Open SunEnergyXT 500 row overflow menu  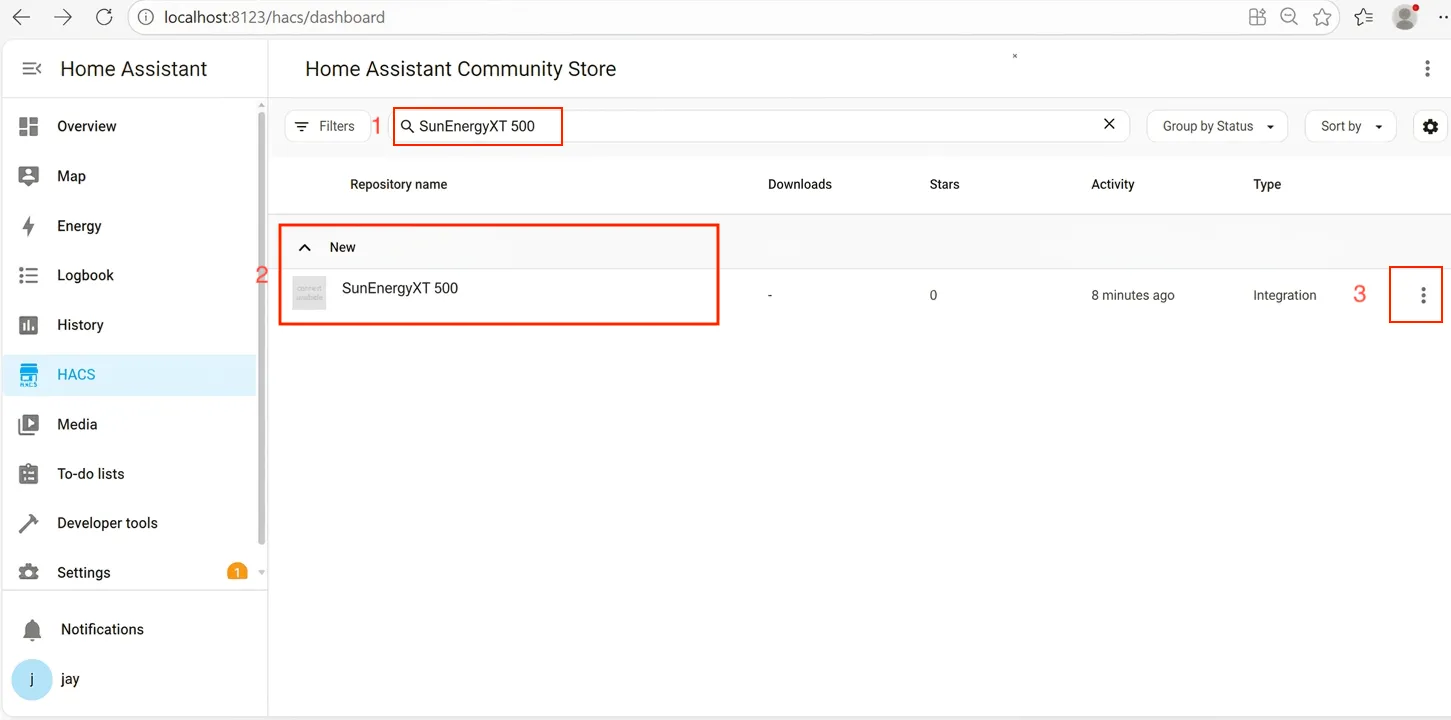[x=1423, y=295]
